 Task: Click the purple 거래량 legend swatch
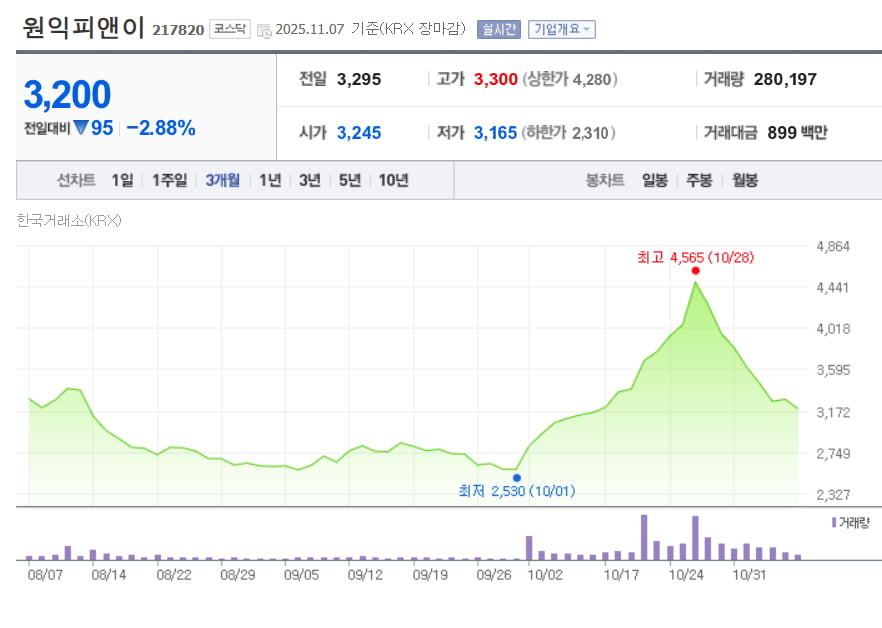click(x=833, y=522)
